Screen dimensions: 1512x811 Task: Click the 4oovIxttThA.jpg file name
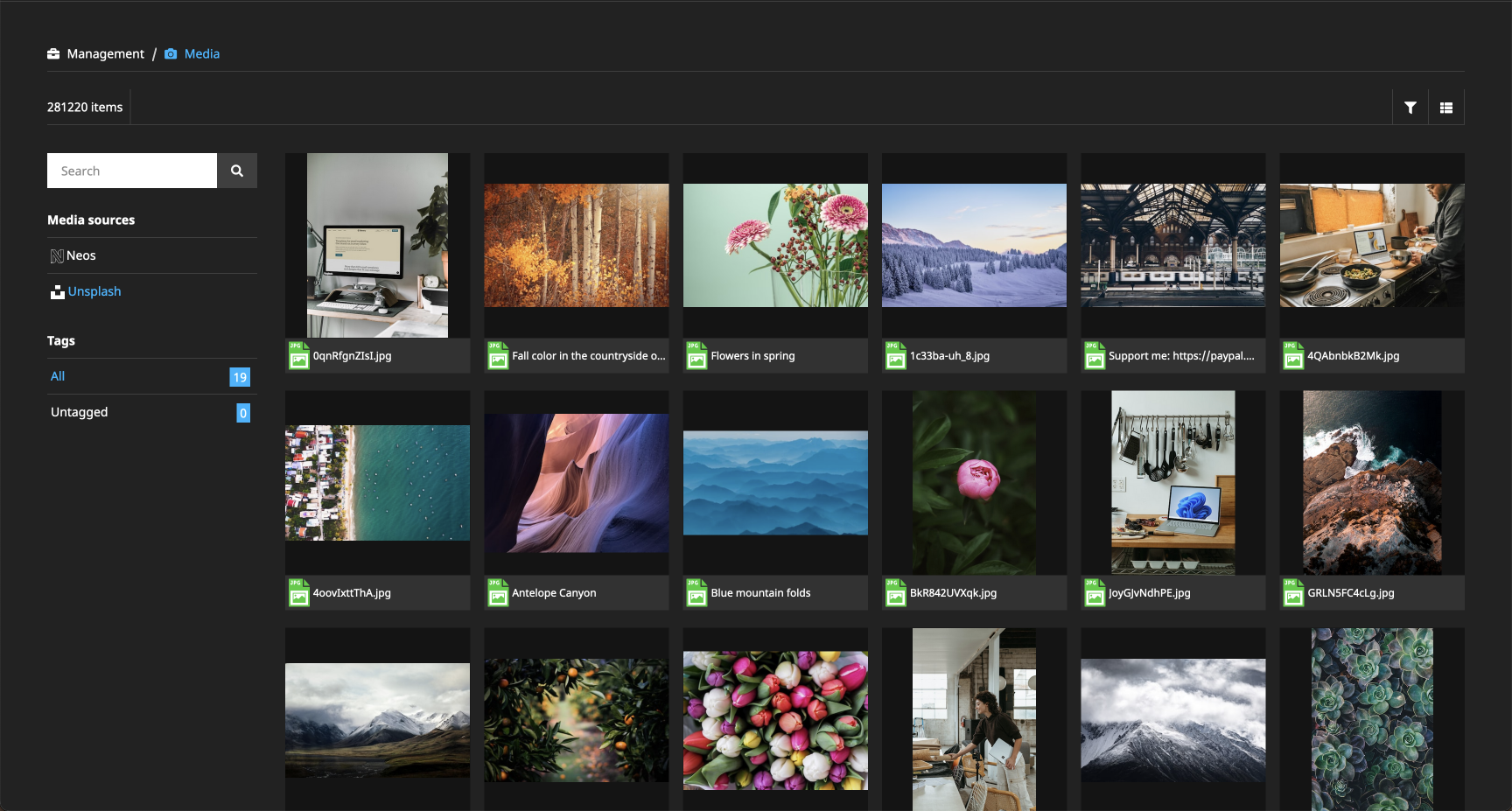353,593
